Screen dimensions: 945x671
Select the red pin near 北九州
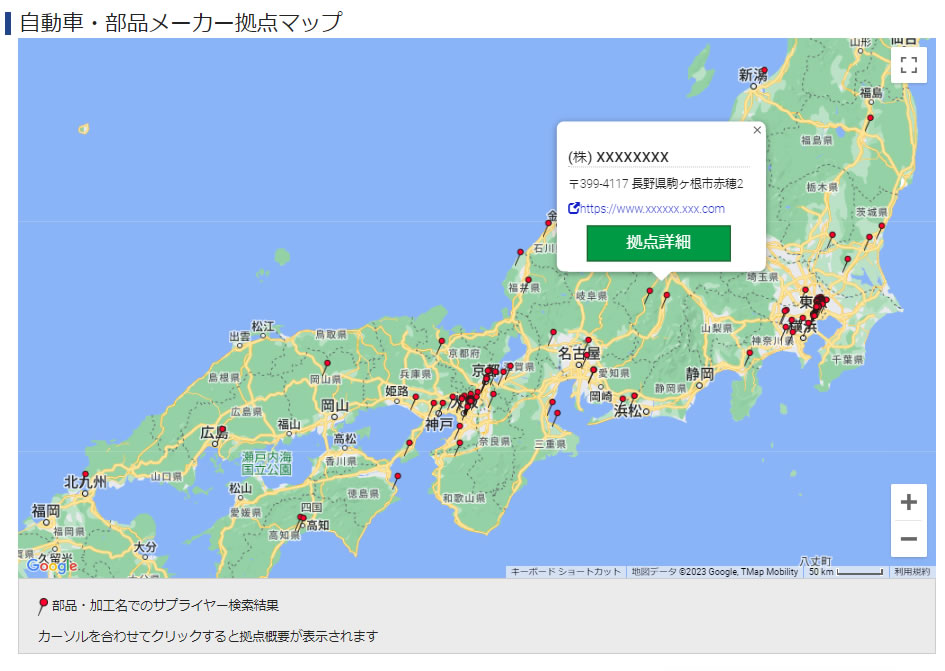86,474
